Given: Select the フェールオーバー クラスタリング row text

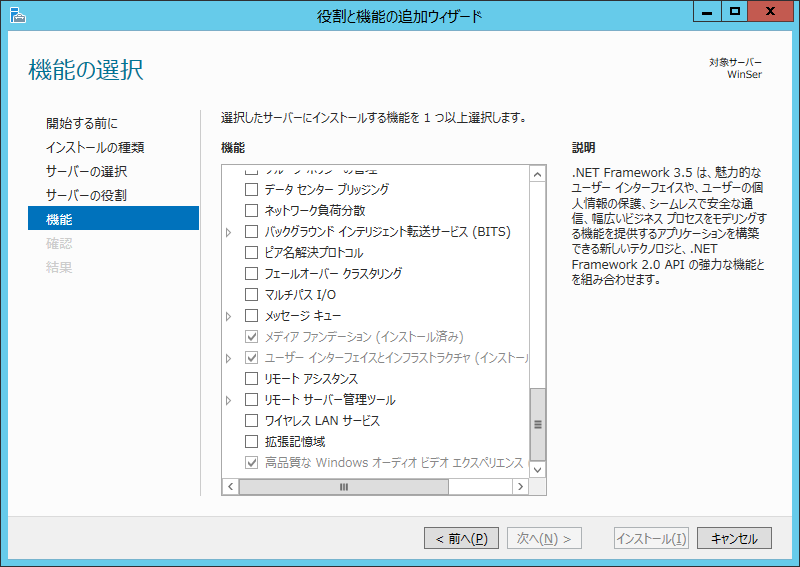Looking at the screenshot, I should pos(333,274).
